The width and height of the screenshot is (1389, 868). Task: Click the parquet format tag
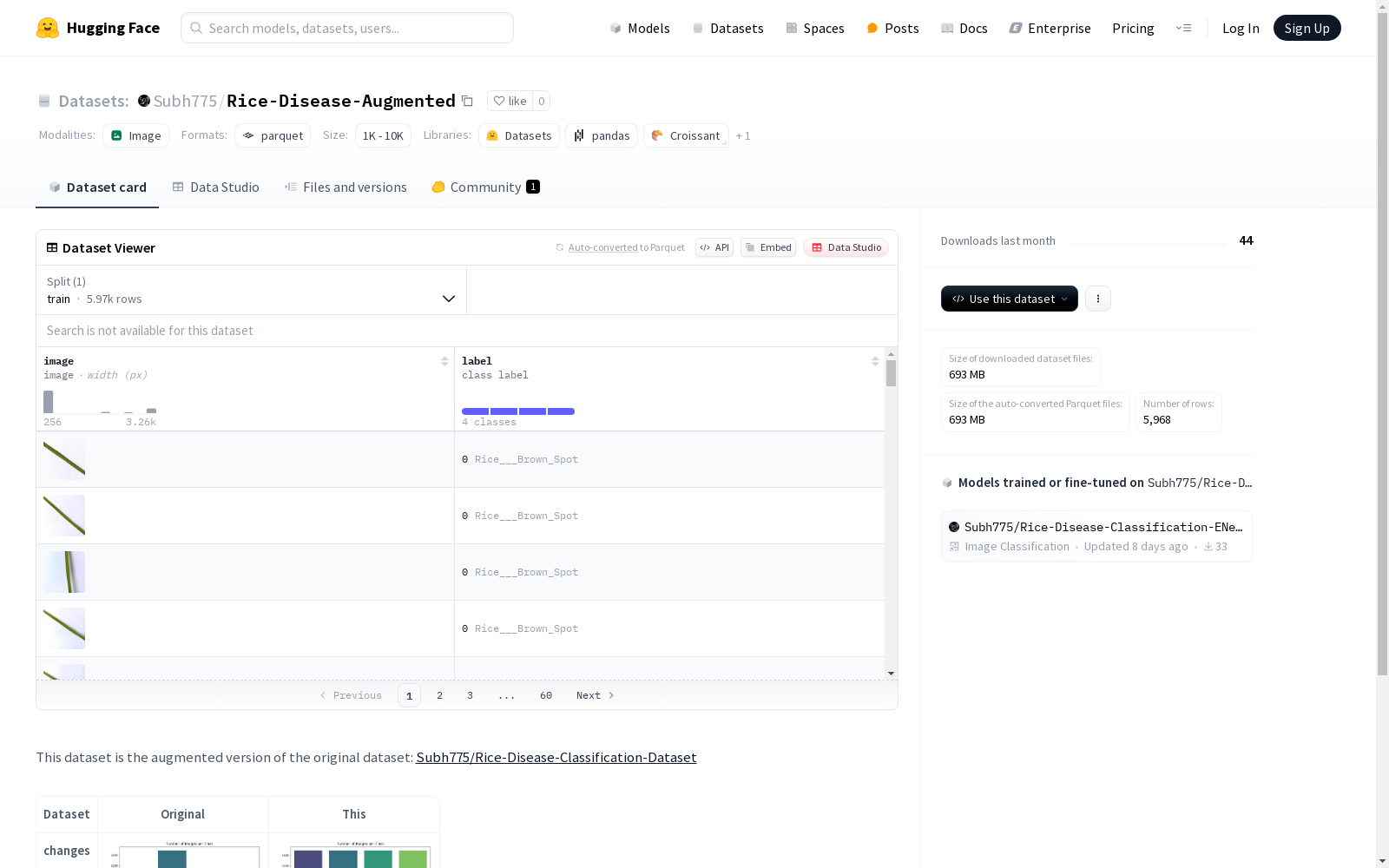(273, 135)
